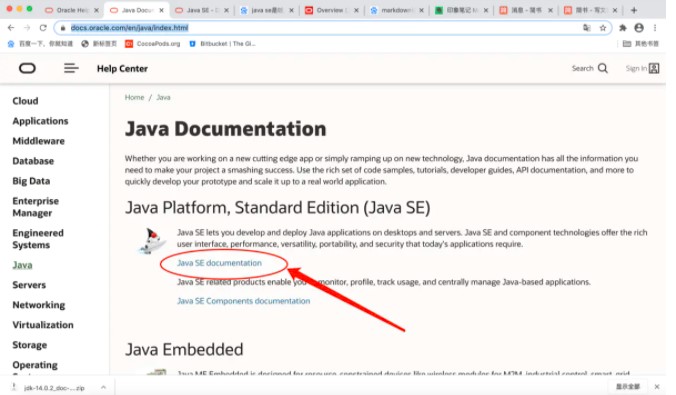This screenshot has height=395, width=676.
Task: Select Big Data in the sidebar
Action: 31,181
